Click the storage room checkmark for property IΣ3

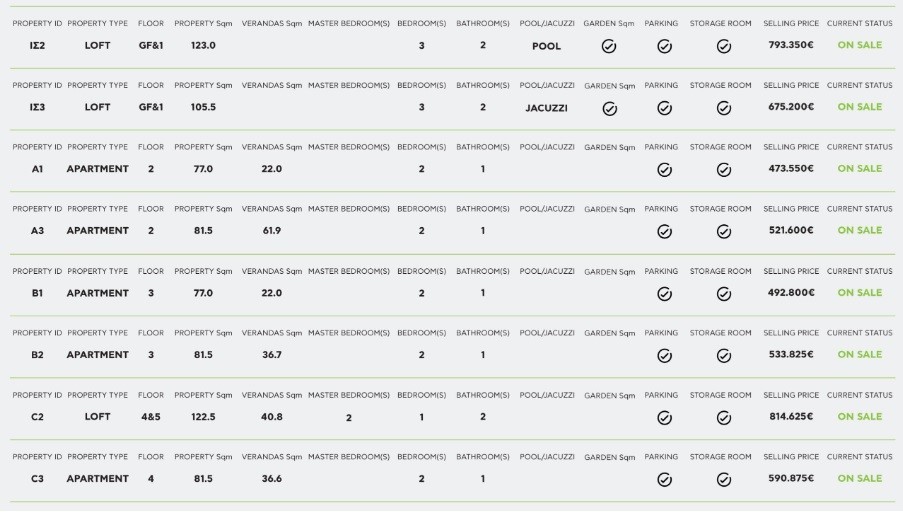click(x=724, y=108)
